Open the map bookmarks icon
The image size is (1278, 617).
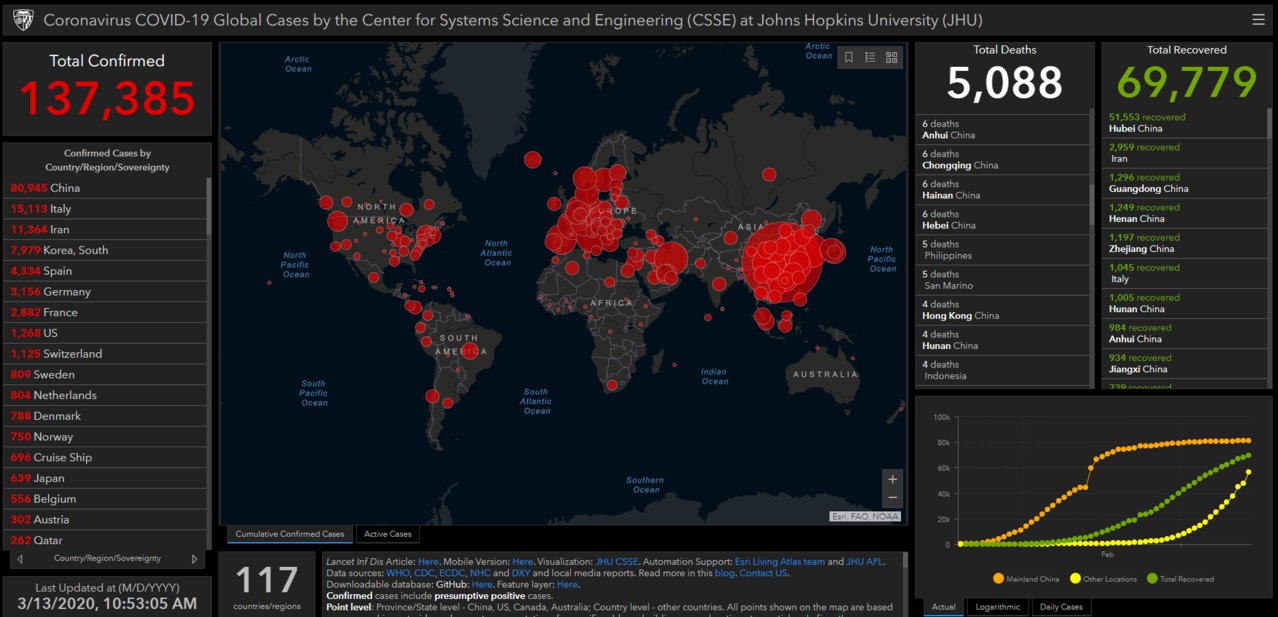click(x=849, y=57)
